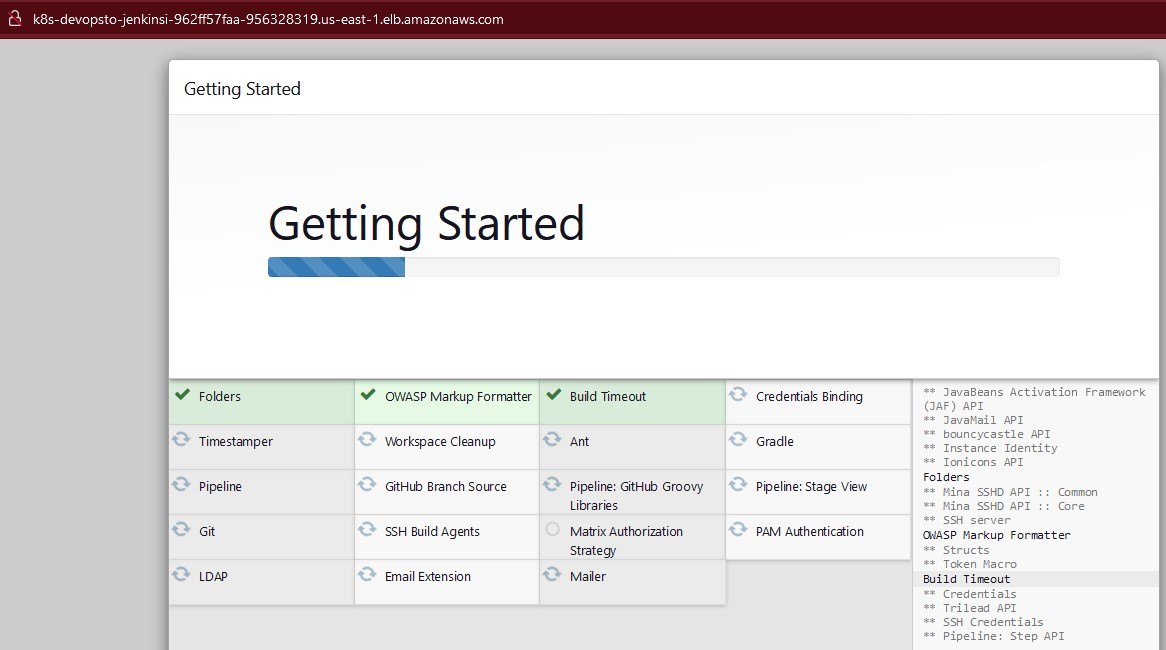
Task: Click the site security lock icon in address bar
Action: click(x=14, y=19)
